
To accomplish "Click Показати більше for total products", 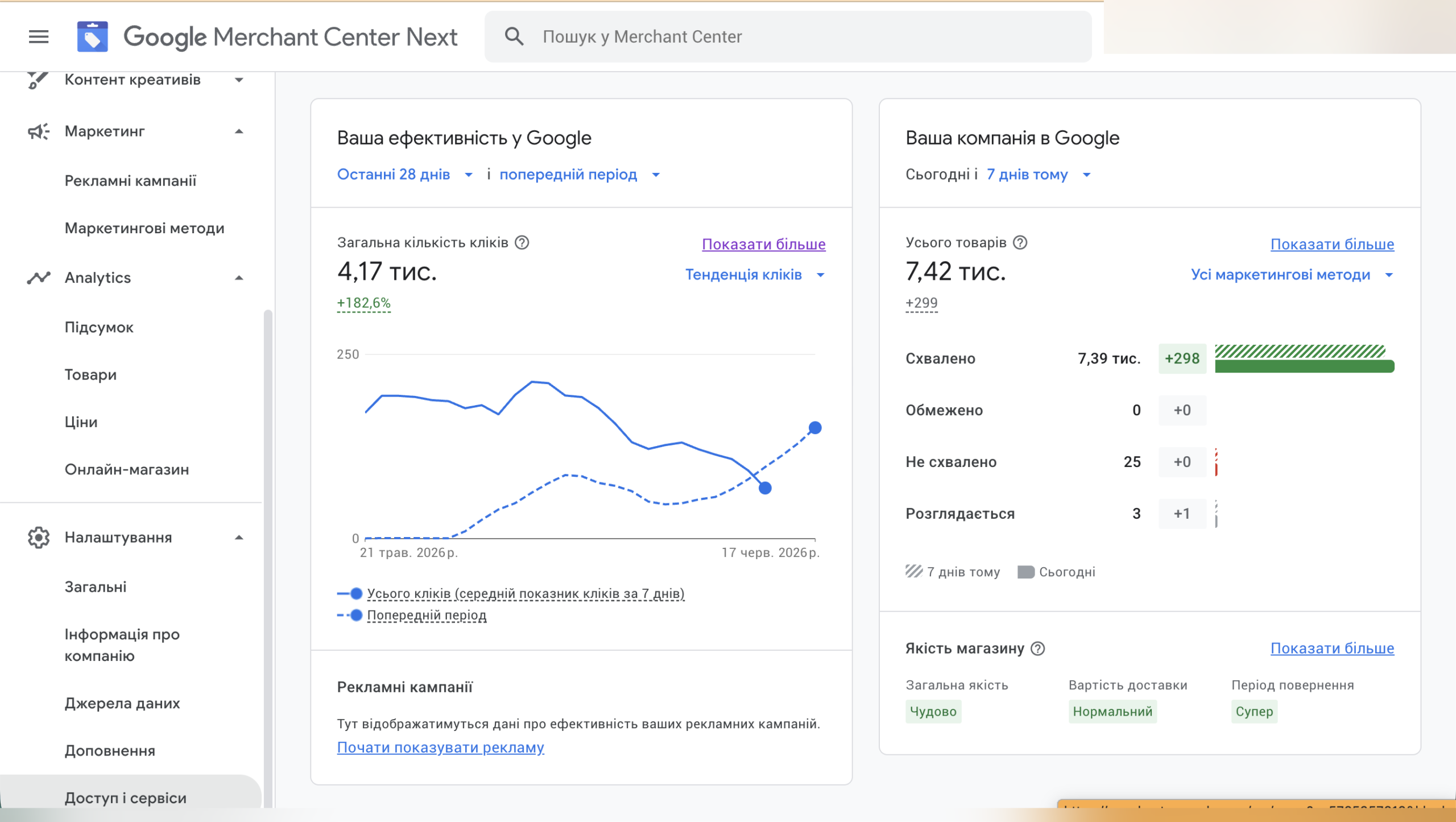I will tap(1333, 244).
